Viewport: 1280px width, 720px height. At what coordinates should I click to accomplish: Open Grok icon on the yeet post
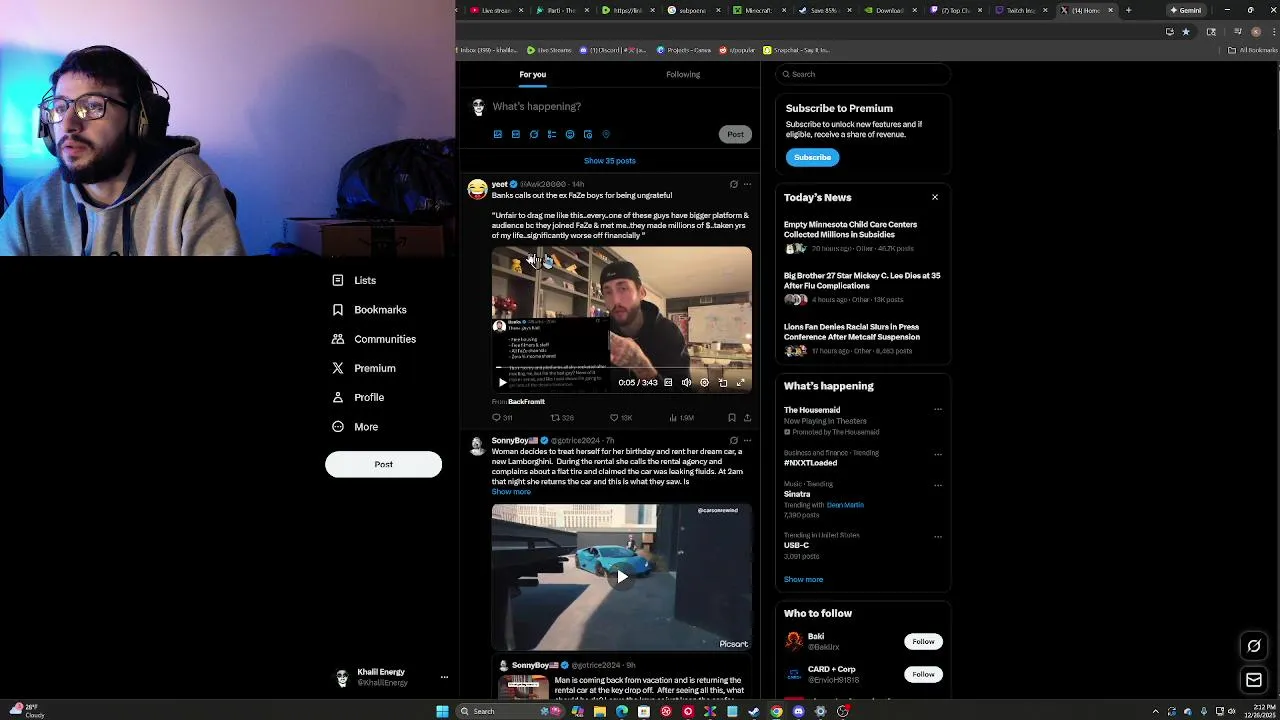pyautogui.click(x=733, y=184)
